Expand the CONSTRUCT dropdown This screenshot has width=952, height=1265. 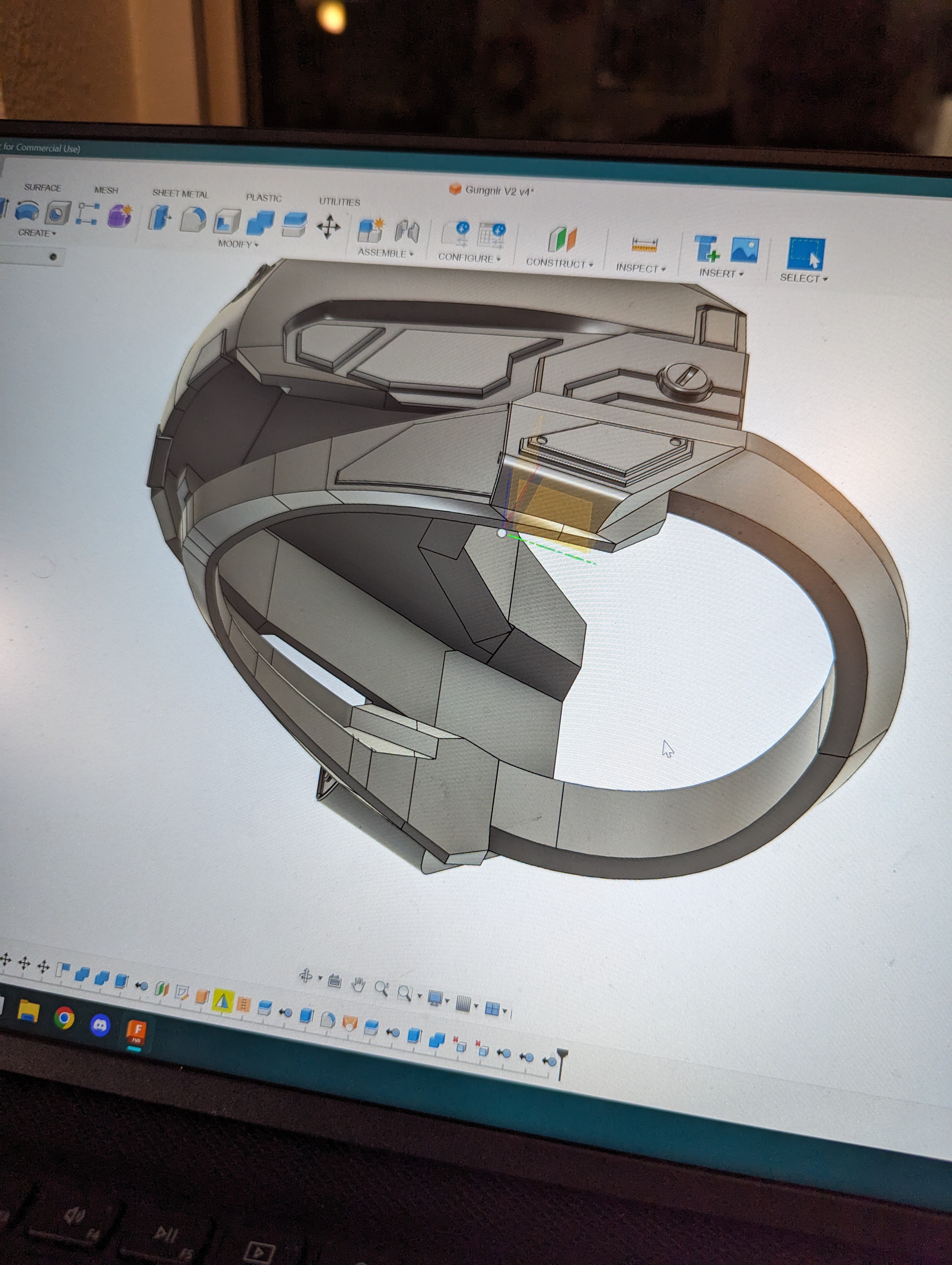559,263
